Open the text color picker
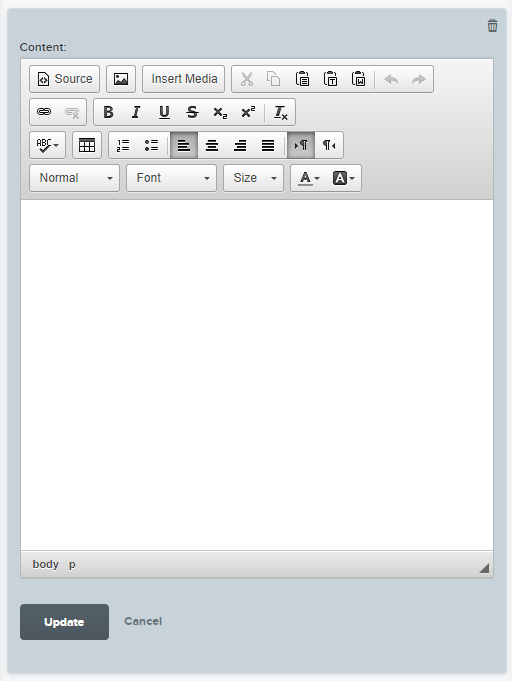 click(308, 178)
